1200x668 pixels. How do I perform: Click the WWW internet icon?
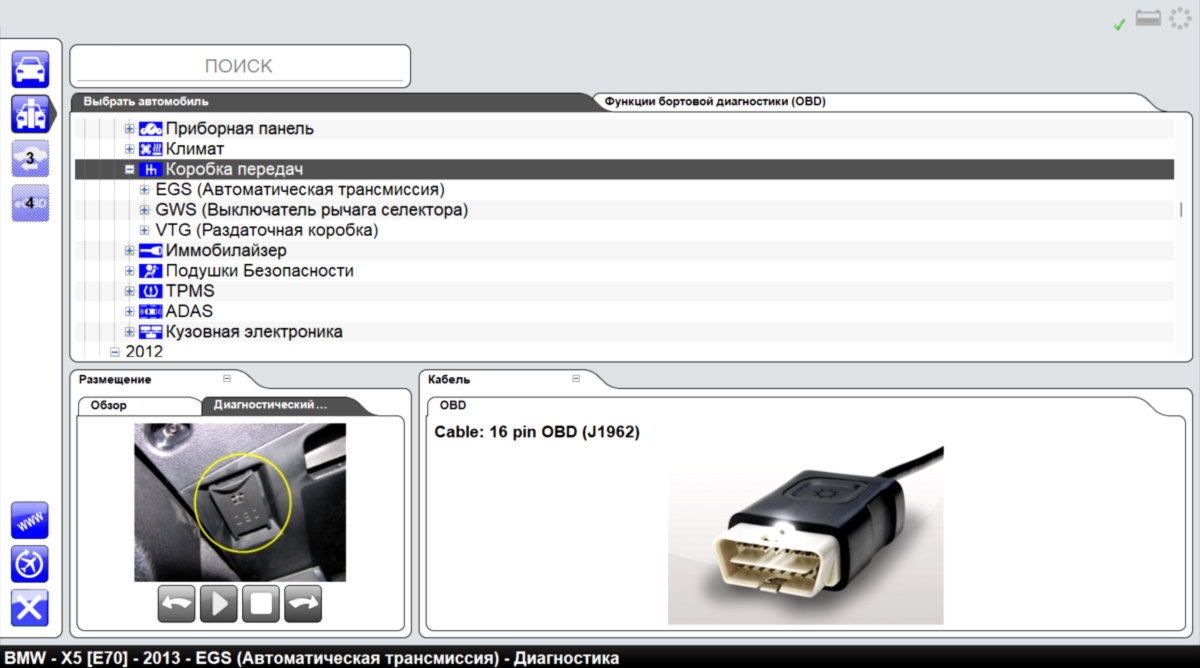click(x=30, y=521)
